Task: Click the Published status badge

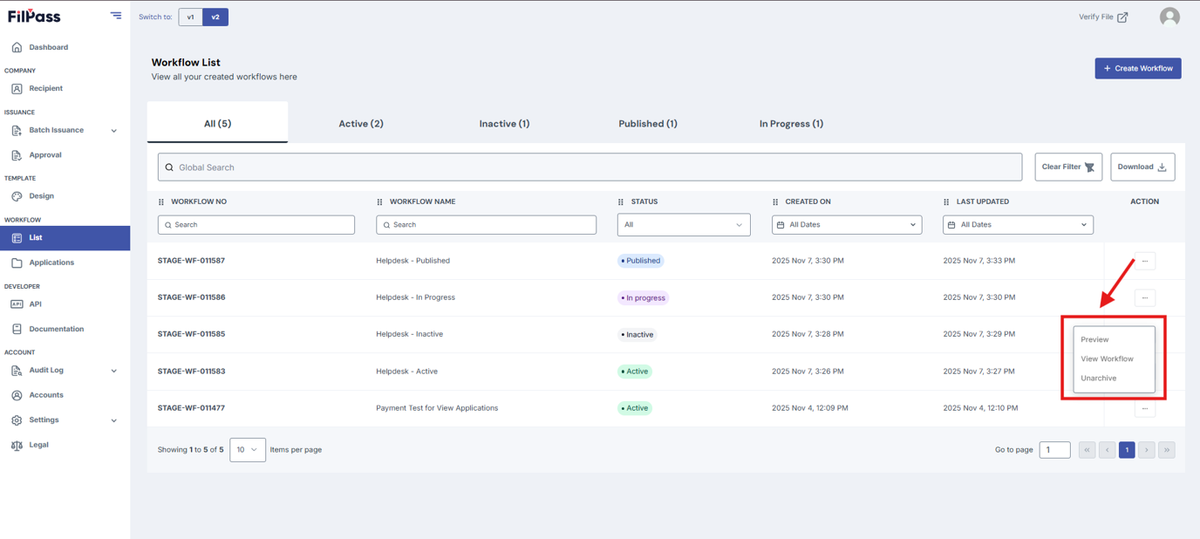Action: coord(640,260)
